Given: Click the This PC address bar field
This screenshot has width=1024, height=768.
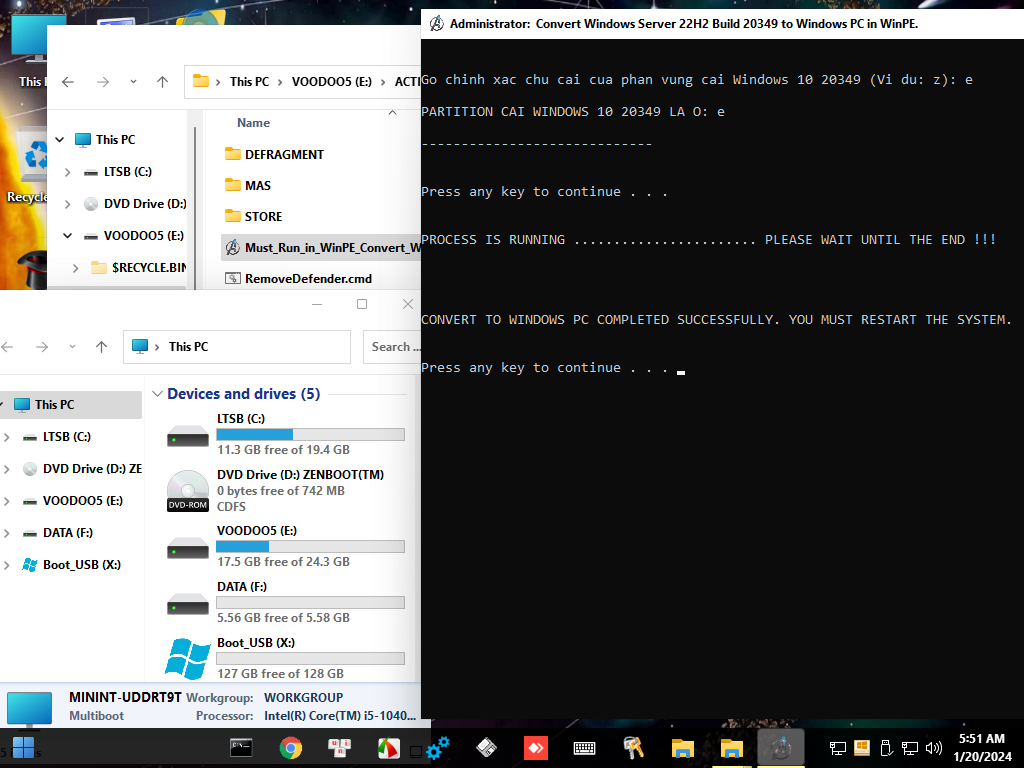Looking at the screenshot, I should (x=237, y=347).
